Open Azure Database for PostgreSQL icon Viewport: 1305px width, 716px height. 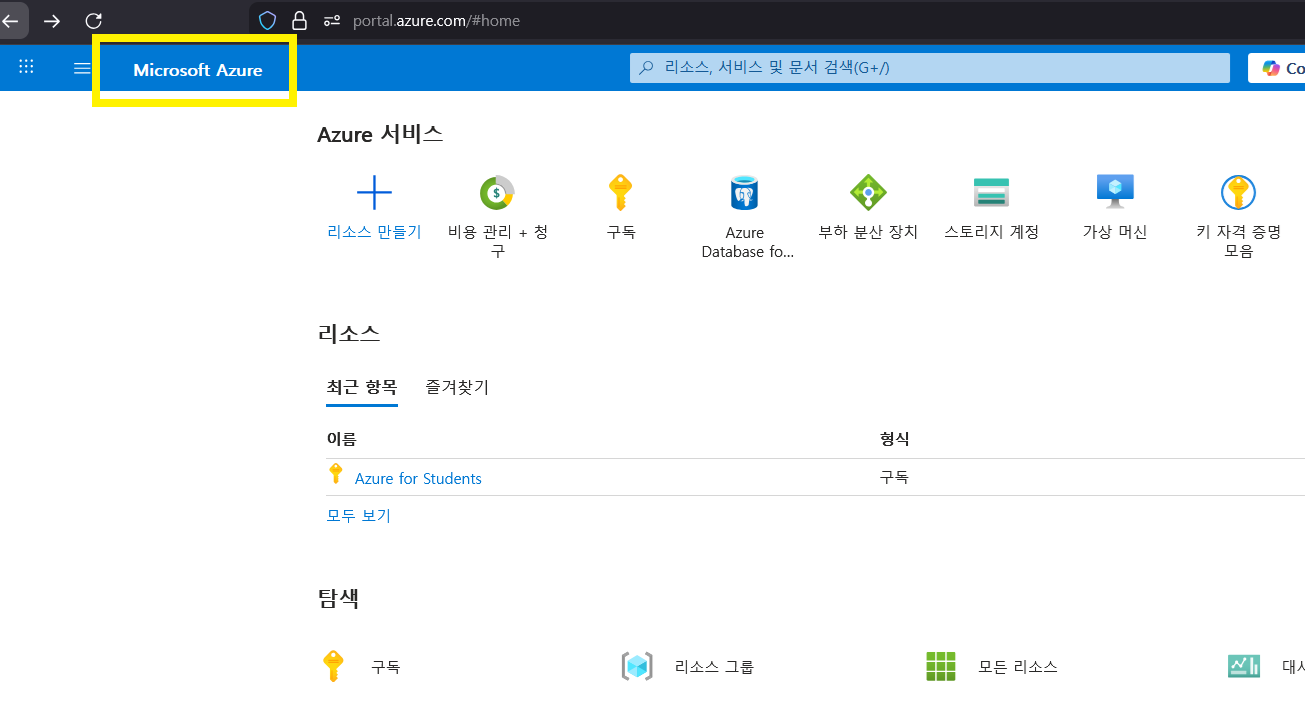pos(745,192)
